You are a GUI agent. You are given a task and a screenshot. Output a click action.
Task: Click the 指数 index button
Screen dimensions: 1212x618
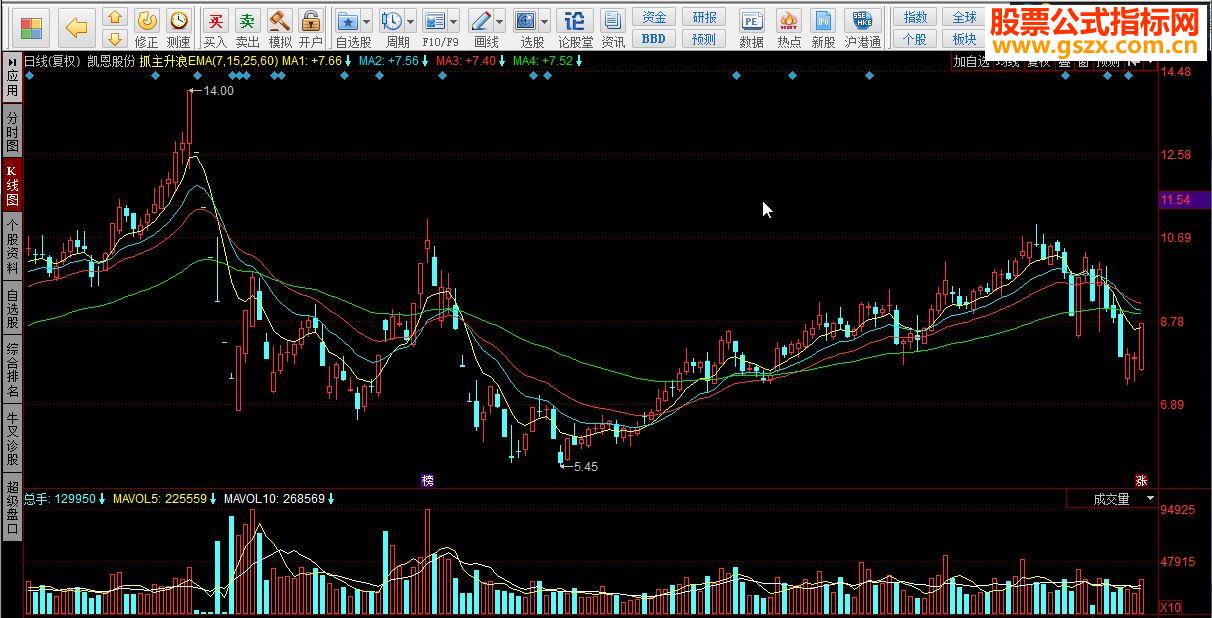pyautogui.click(x=915, y=17)
